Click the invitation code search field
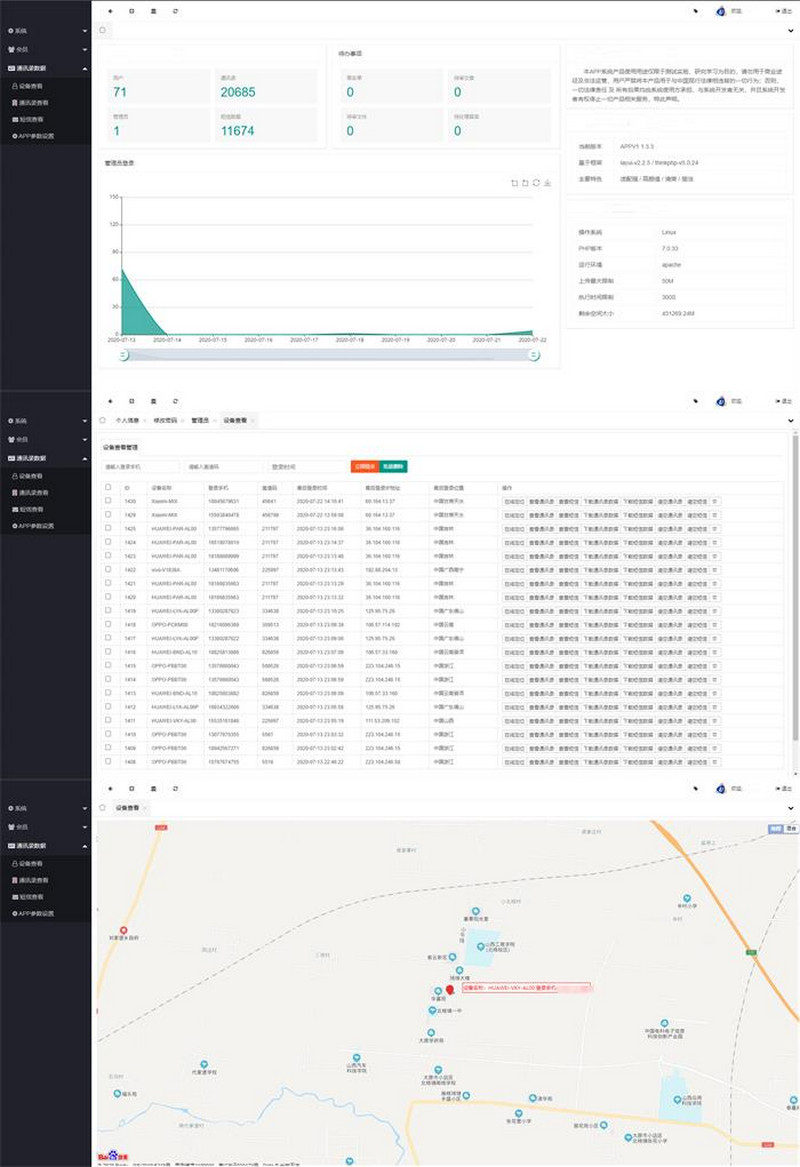Image resolution: width=800 pixels, height=1167 pixels. 223,467
